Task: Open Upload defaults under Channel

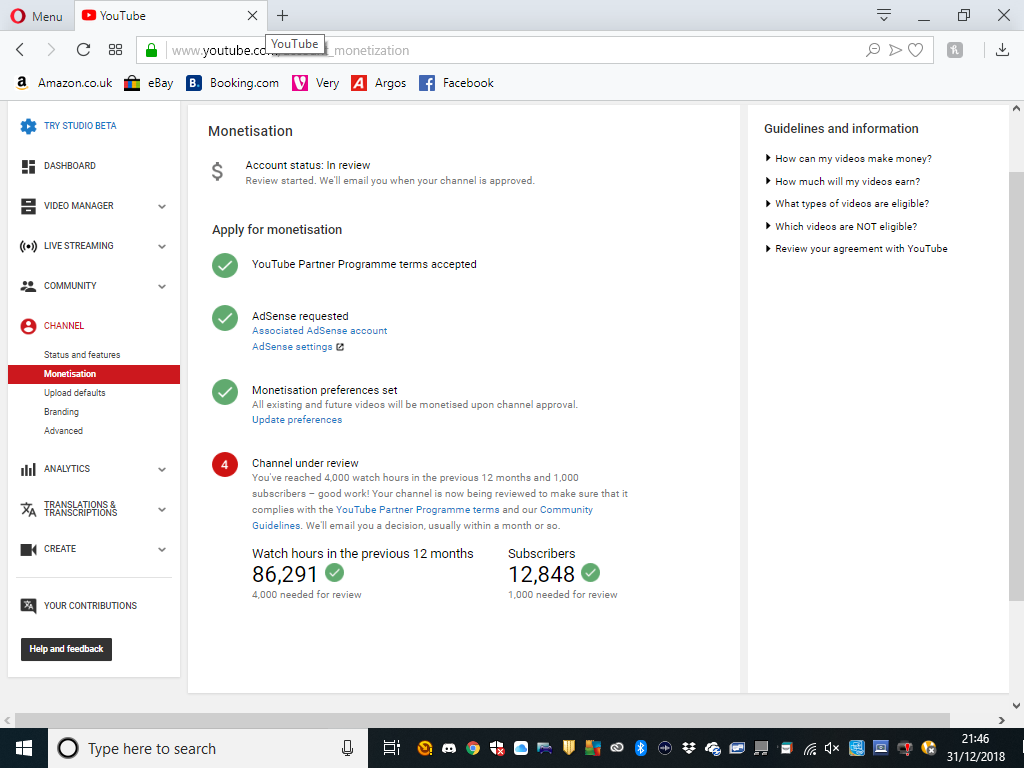Action: pyautogui.click(x=74, y=393)
